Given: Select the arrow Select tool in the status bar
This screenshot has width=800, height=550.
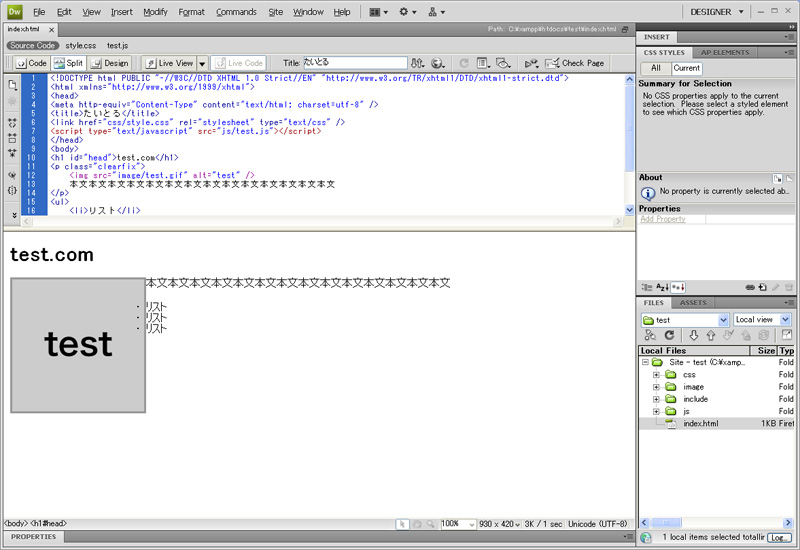Looking at the screenshot, I should 402,524.
